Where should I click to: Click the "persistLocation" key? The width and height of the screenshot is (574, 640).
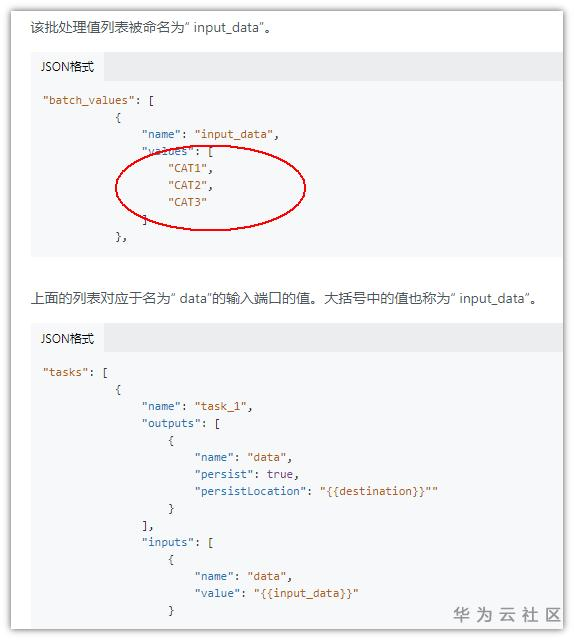pos(250,491)
